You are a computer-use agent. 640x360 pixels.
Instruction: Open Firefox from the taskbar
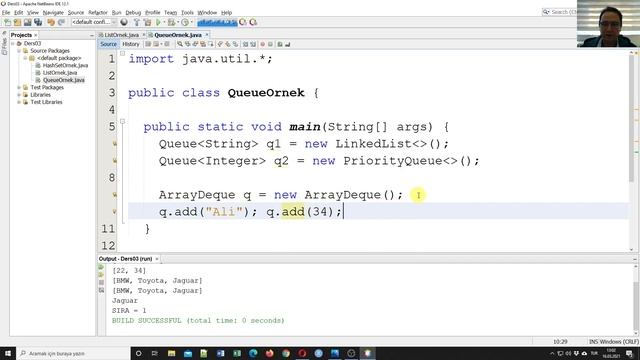269,353
